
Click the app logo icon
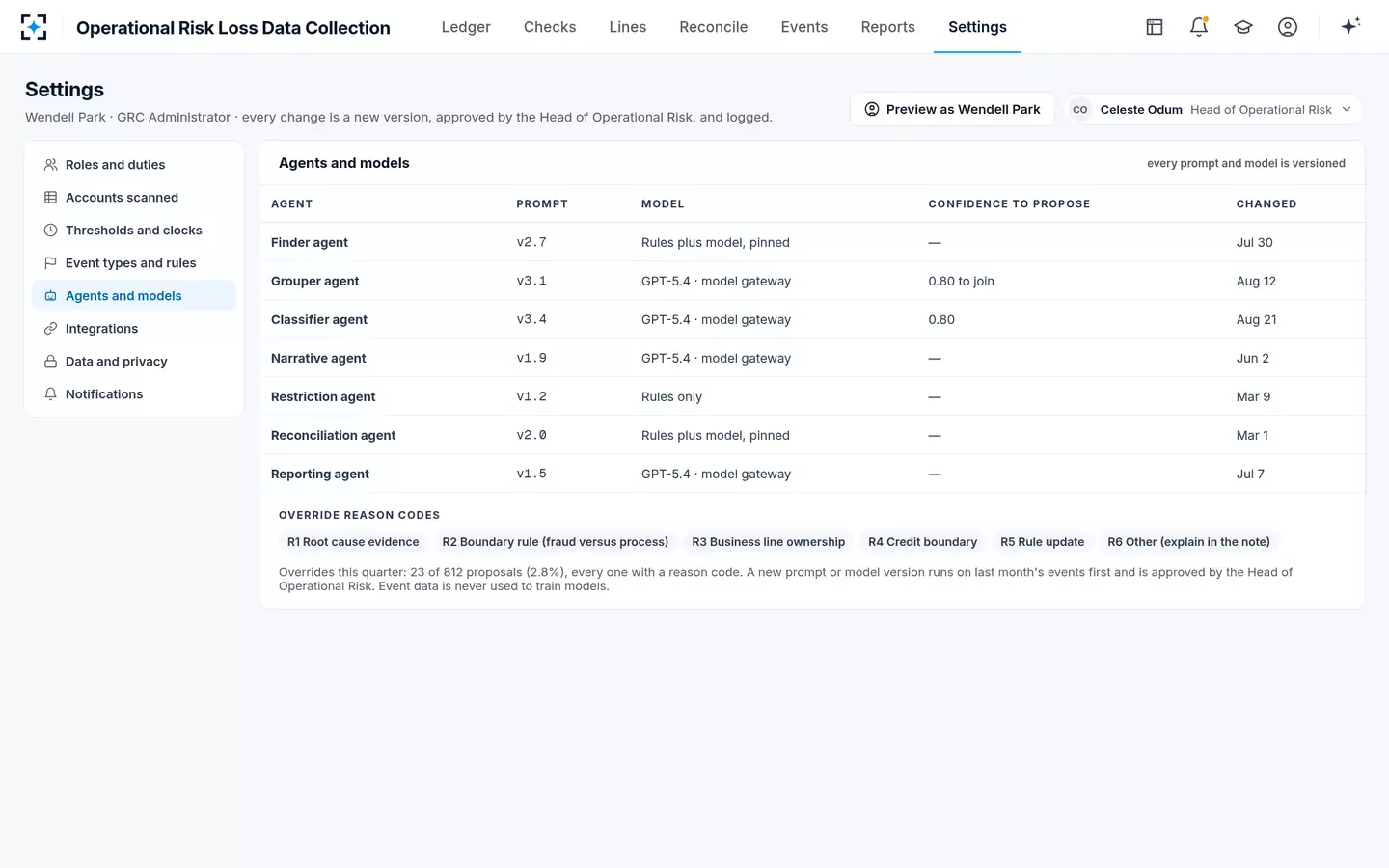pyautogui.click(x=34, y=27)
